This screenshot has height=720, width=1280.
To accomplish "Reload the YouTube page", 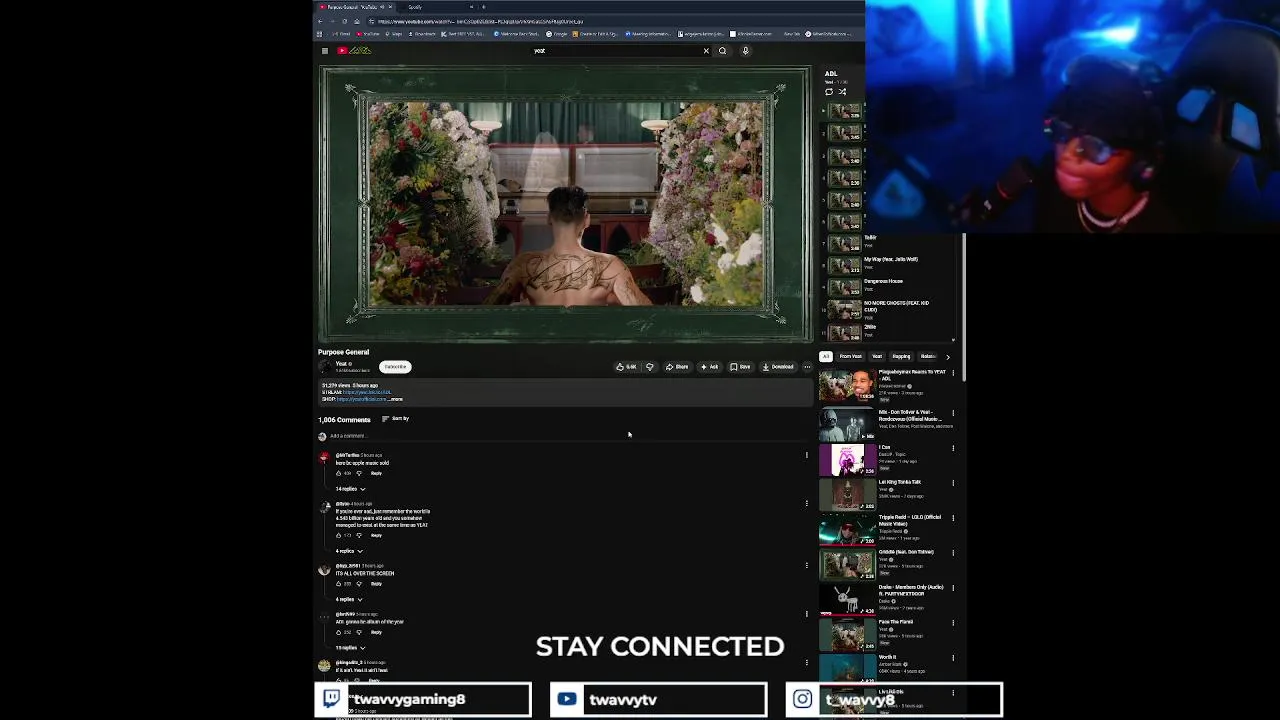I will pyautogui.click(x=344, y=21).
